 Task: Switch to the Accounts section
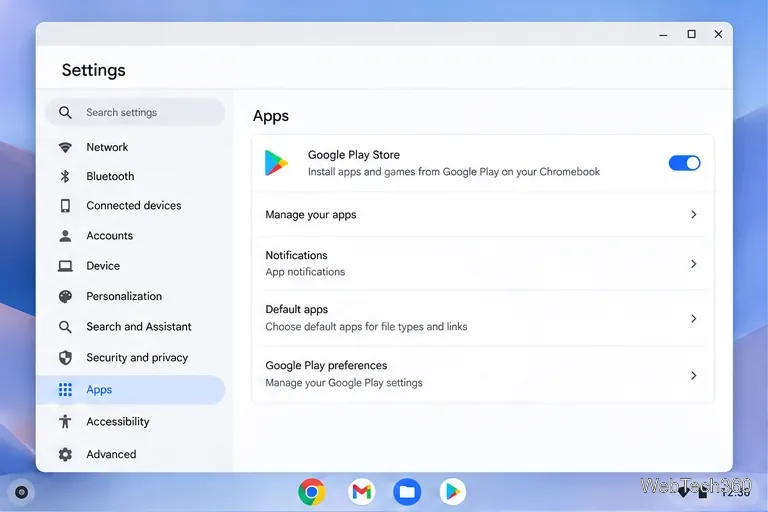(130, 236)
